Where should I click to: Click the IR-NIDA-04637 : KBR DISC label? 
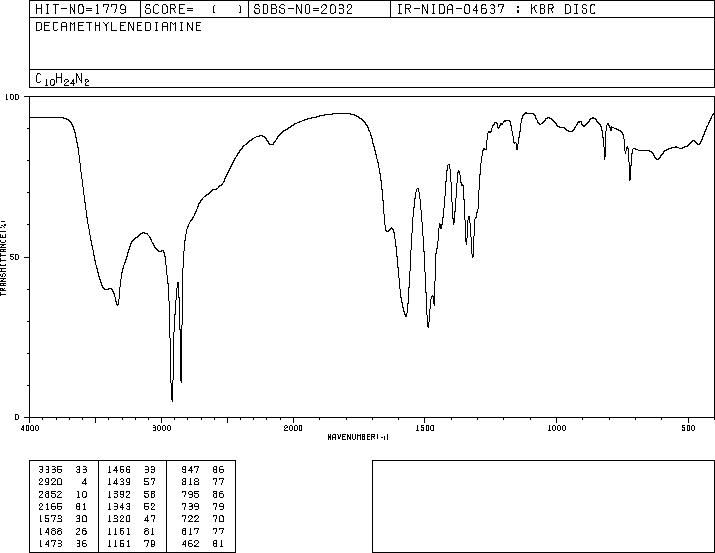pyautogui.click(x=496, y=9)
